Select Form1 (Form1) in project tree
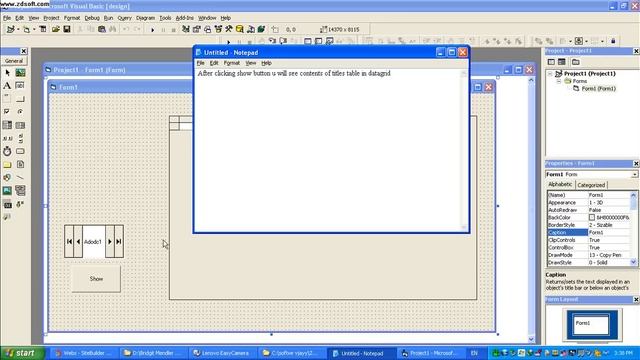The height and width of the screenshot is (360, 640). pos(598,89)
